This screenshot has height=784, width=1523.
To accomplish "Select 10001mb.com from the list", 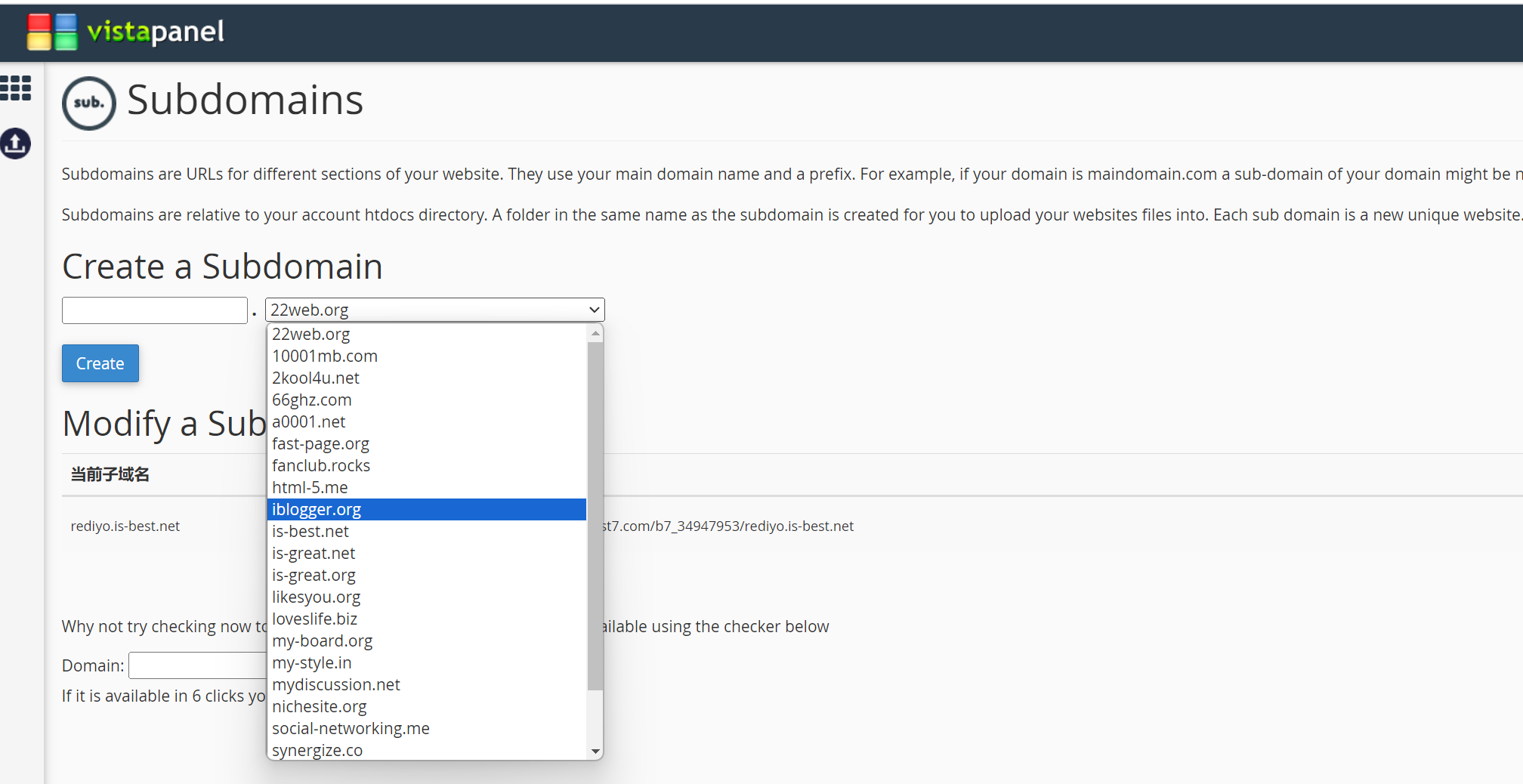I will [427, 356].
